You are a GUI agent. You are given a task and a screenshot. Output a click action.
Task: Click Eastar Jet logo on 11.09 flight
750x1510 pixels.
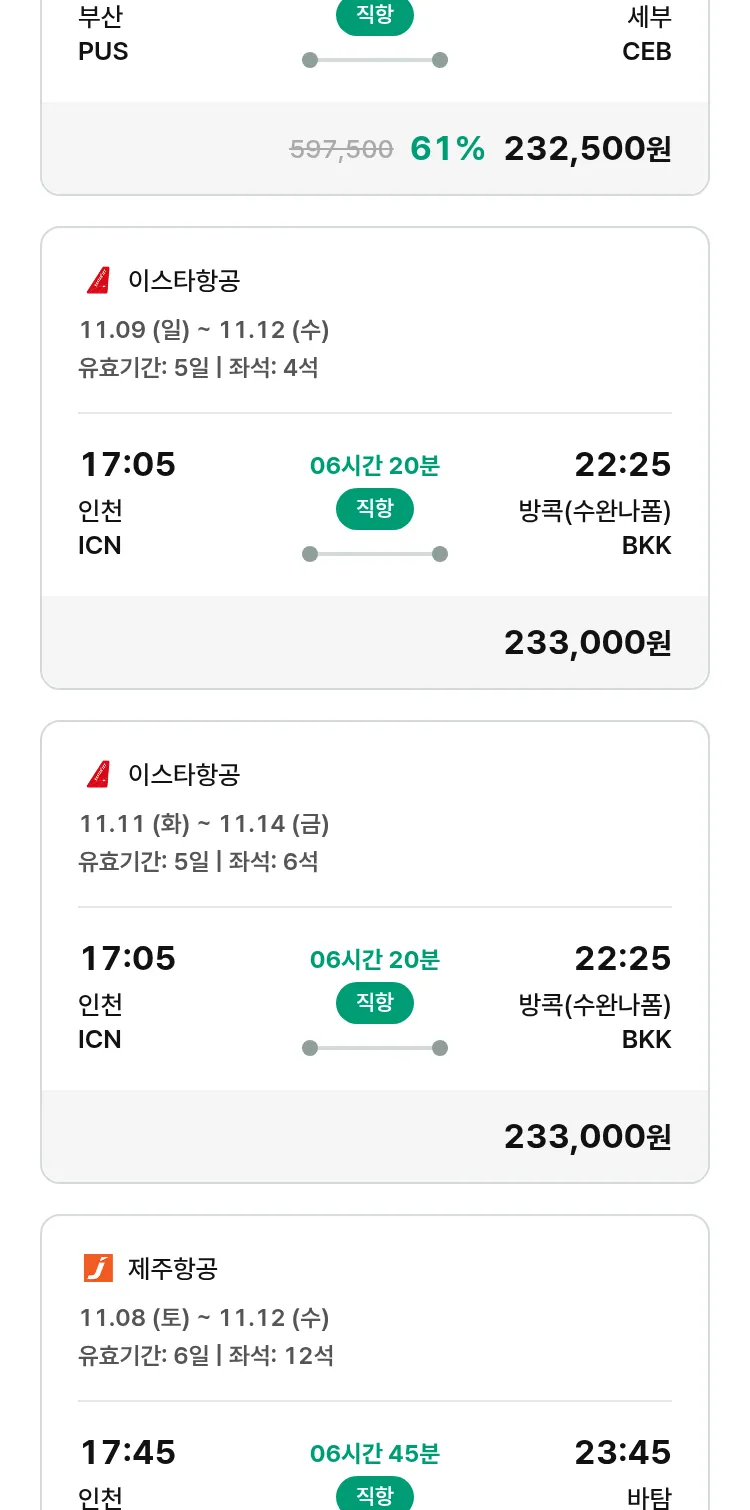point(98,281)
